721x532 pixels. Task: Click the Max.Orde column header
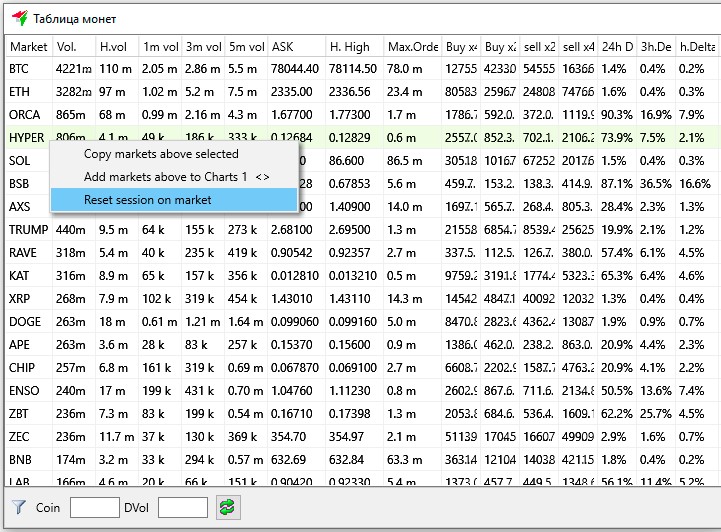[413, 47]
